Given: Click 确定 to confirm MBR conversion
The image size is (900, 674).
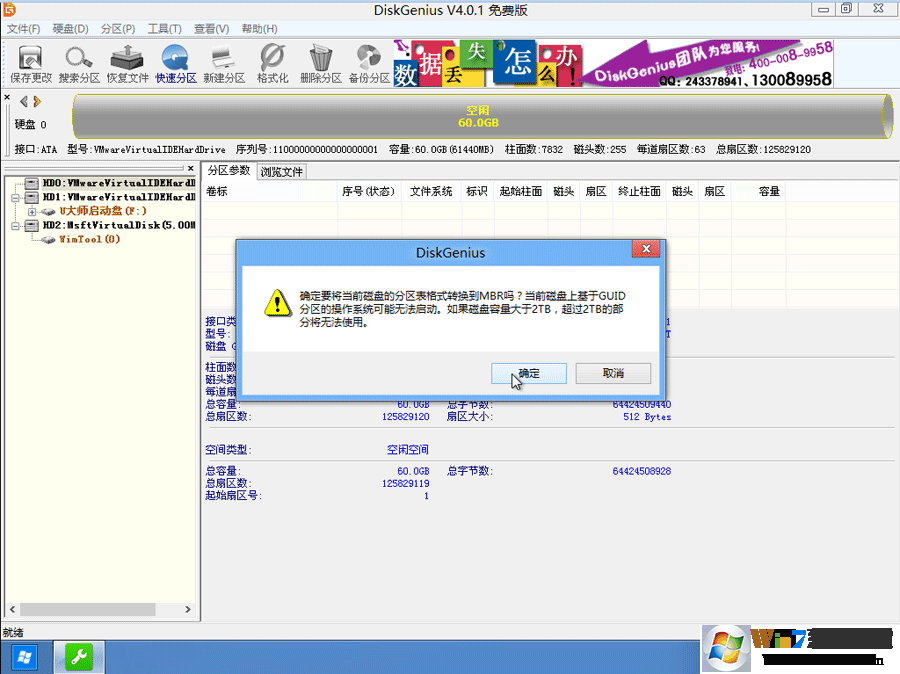Looking at the screenshot, I should [x=528, y=372].
